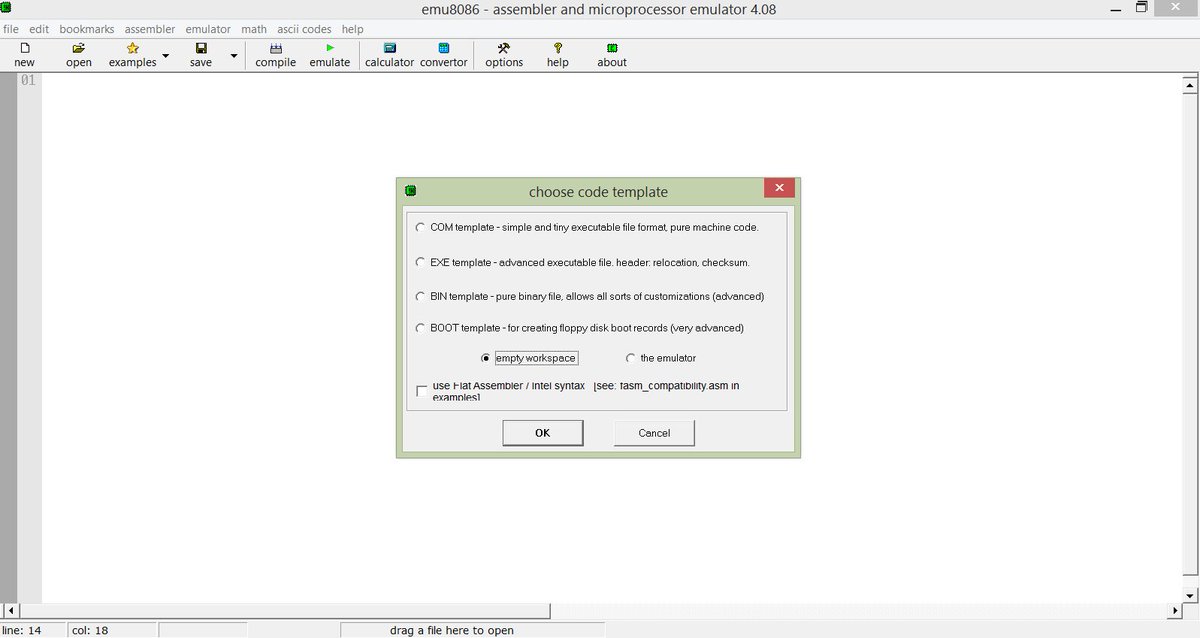1200x638 pixels.
Task: Select the BIN template radio button
Action: click(x=420, y=296)
